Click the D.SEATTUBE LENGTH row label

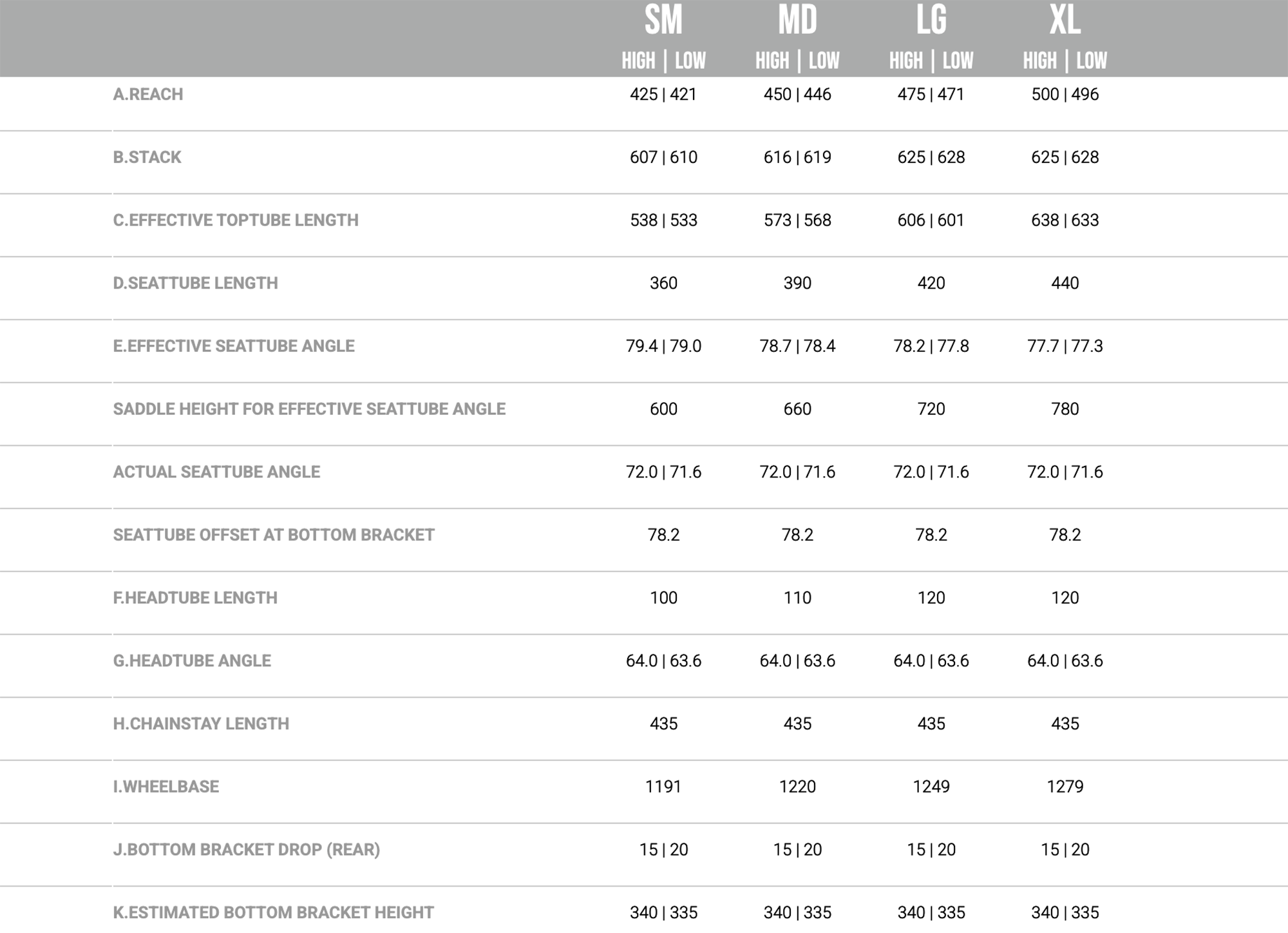[x=195, y=284]
